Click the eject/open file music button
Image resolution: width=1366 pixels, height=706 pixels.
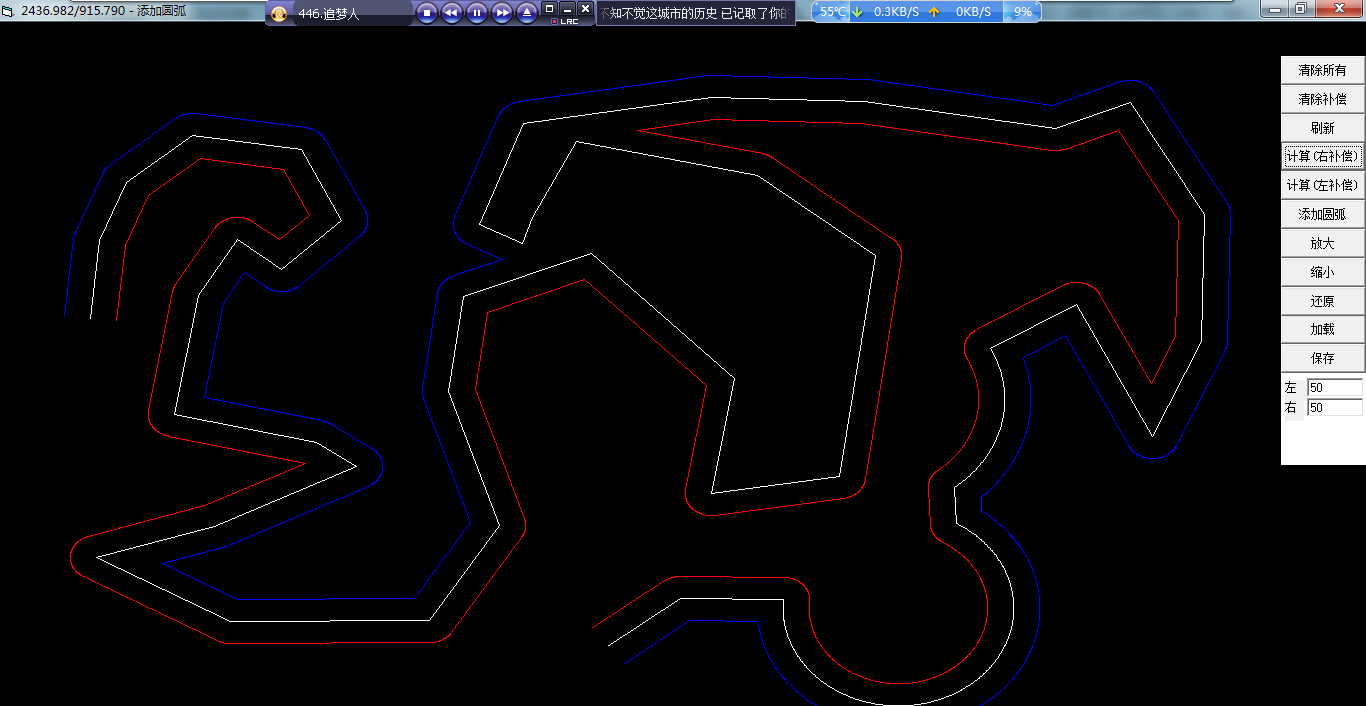pyautogui.click(x=527, y=13)
